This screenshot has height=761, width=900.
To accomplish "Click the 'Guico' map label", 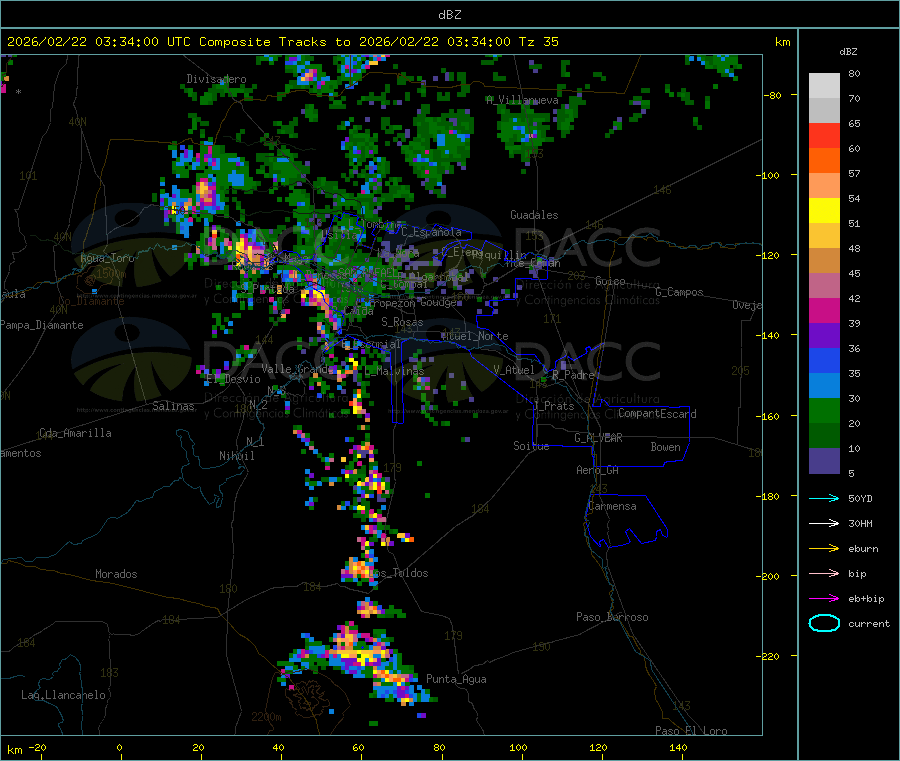I will coord(610,282).
